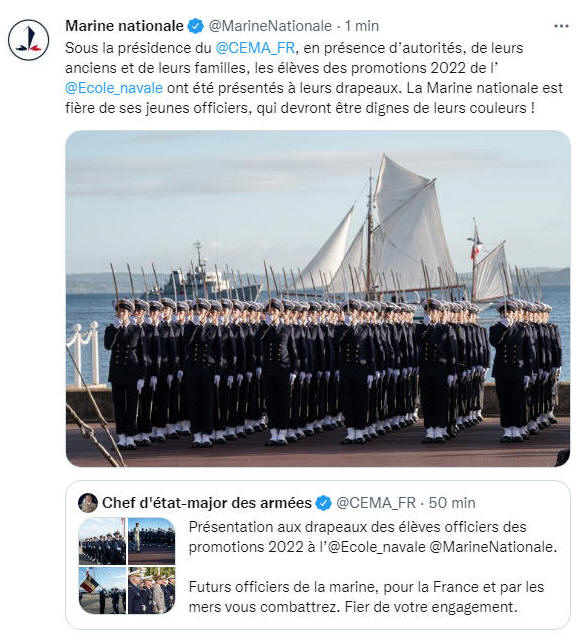Open @MarineNationale handle link
Viewport: 584px width, 638px height.
[270, 26]
